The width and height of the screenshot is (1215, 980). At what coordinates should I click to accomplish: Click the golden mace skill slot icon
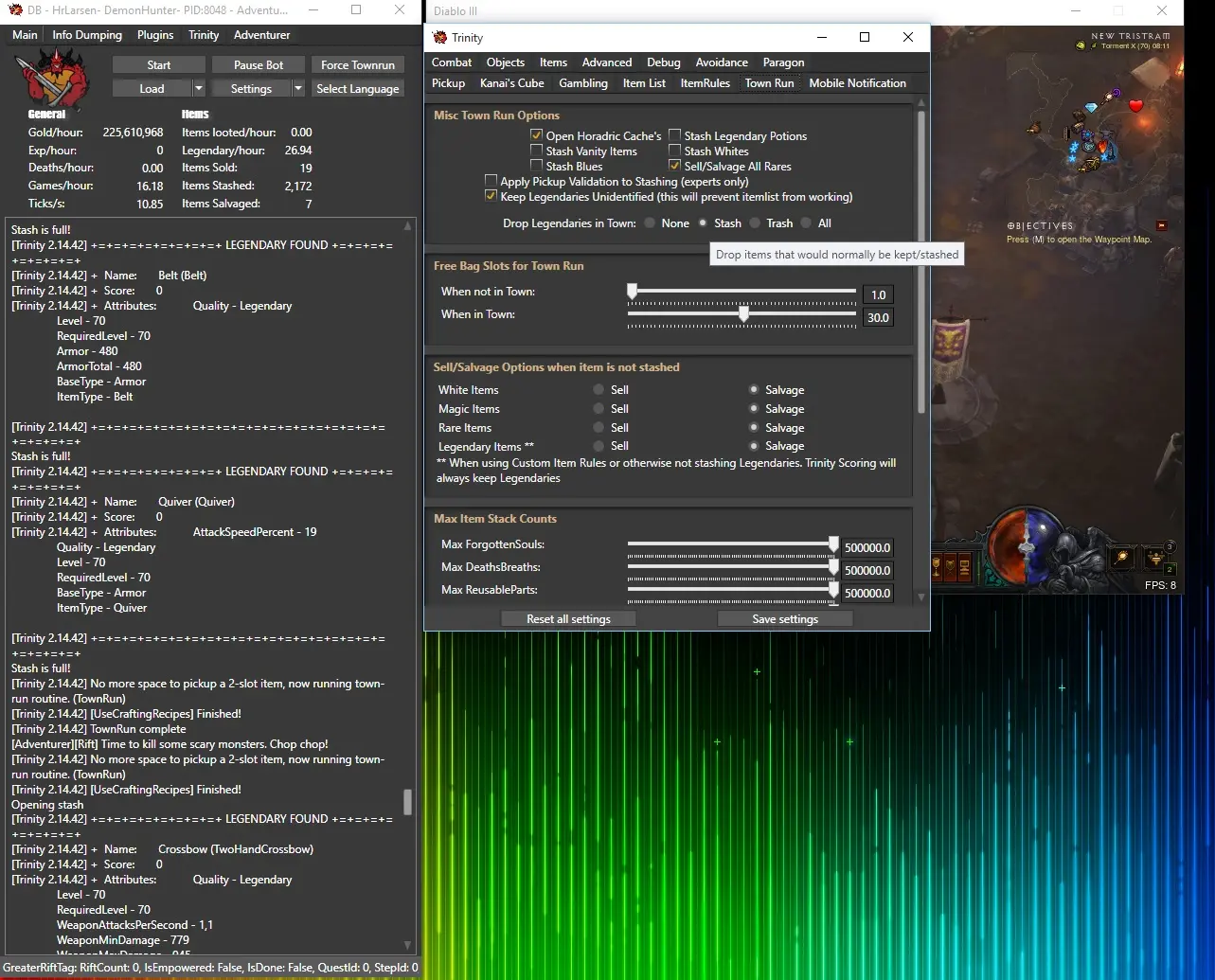1121,559
